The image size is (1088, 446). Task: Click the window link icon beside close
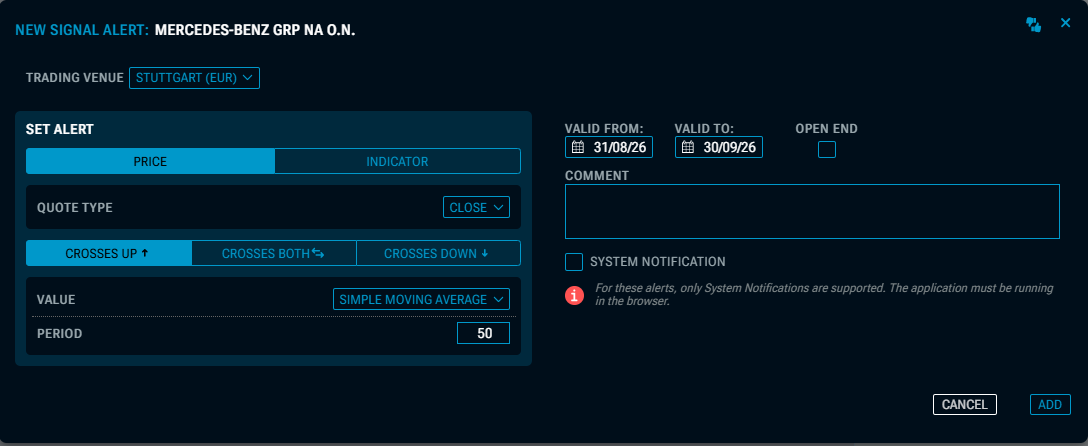pos(1034,25)
